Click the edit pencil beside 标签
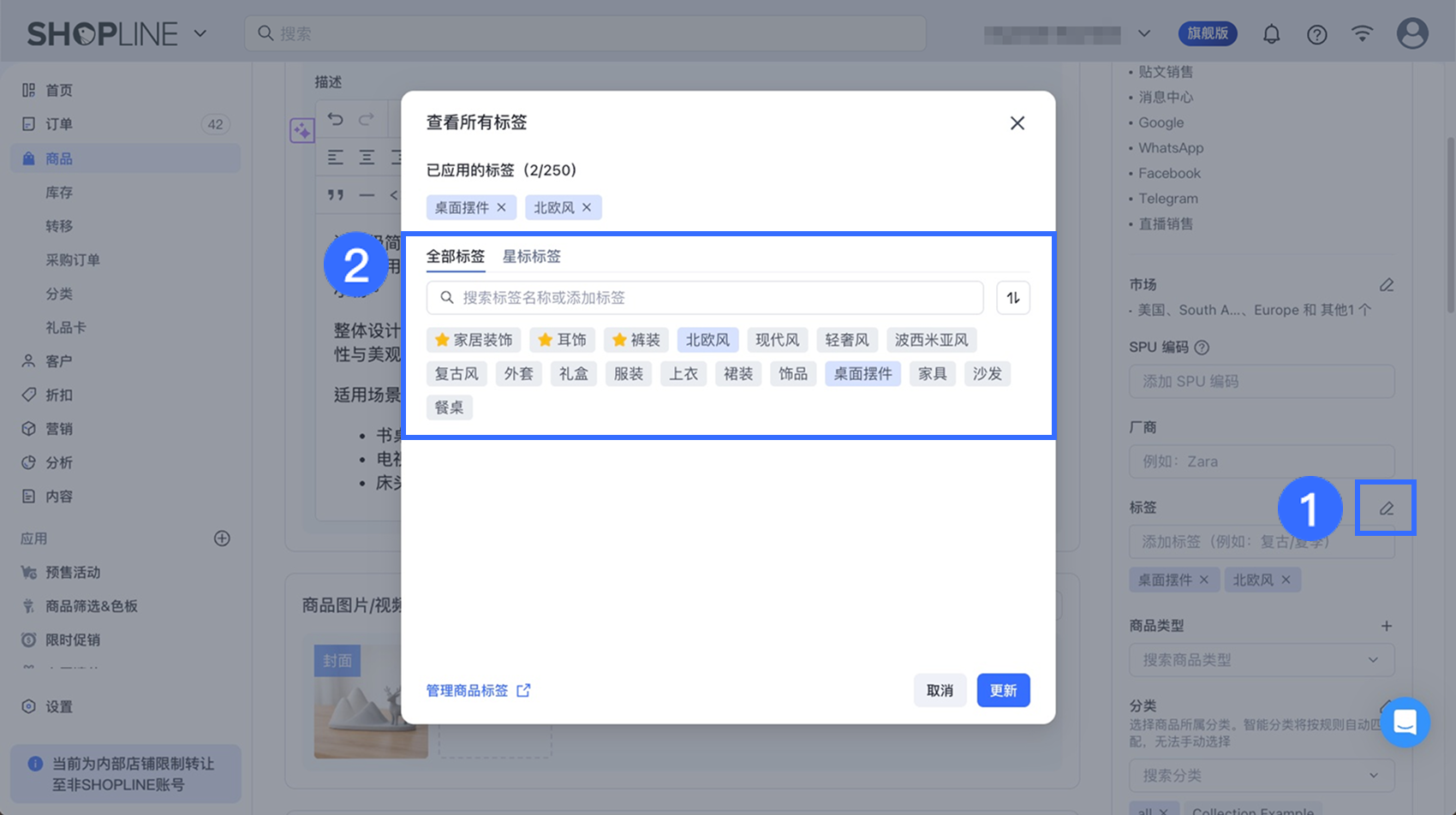Viewport: 1456px width, 815px height. 1387,509
